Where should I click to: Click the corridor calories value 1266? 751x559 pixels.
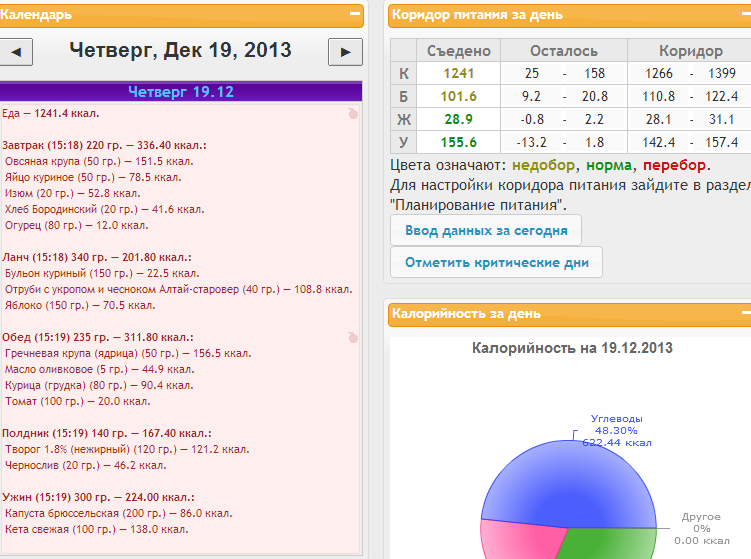coord(659,73)
